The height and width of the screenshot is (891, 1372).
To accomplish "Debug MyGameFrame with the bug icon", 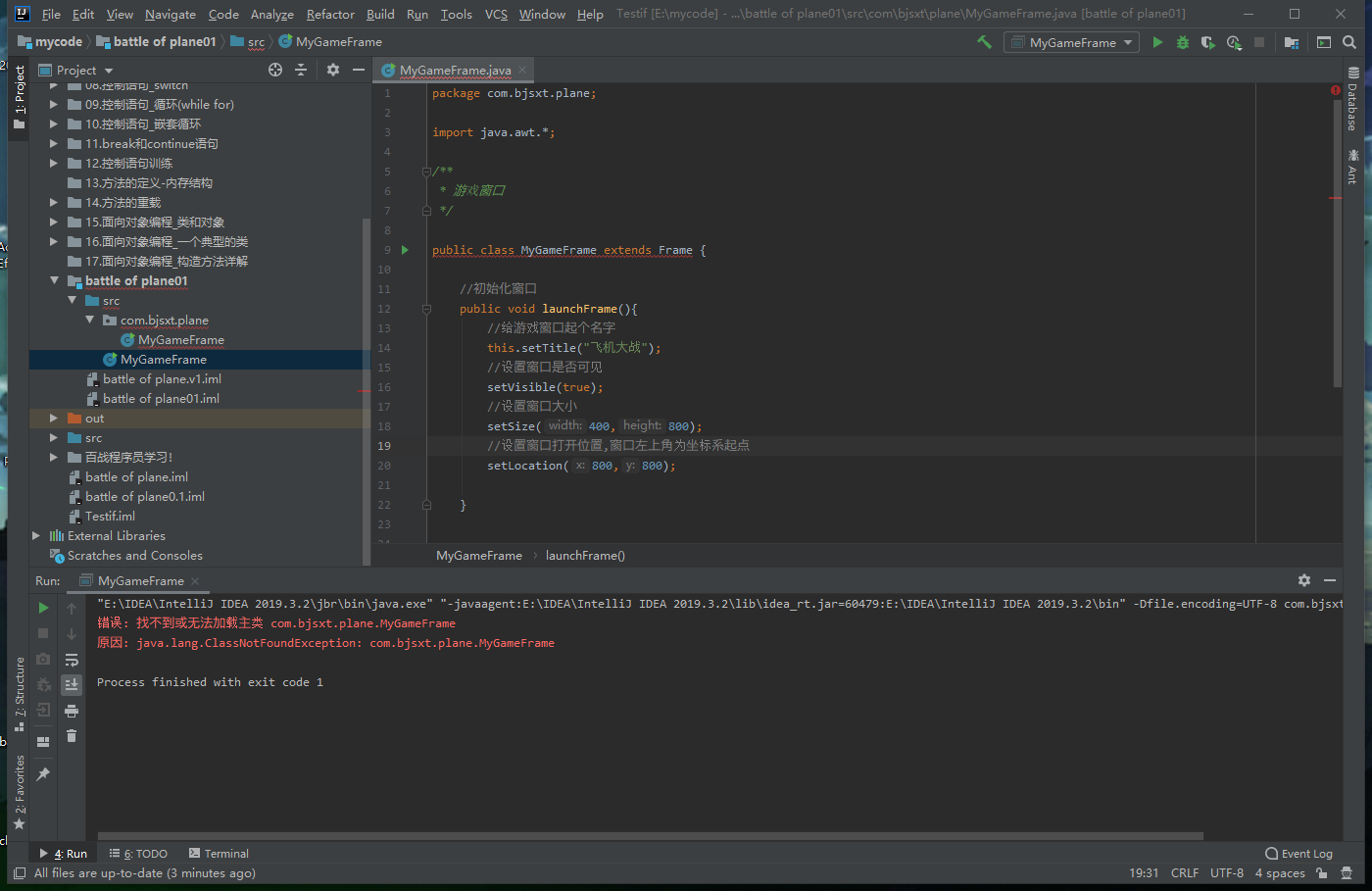I will click(1183, 42).
